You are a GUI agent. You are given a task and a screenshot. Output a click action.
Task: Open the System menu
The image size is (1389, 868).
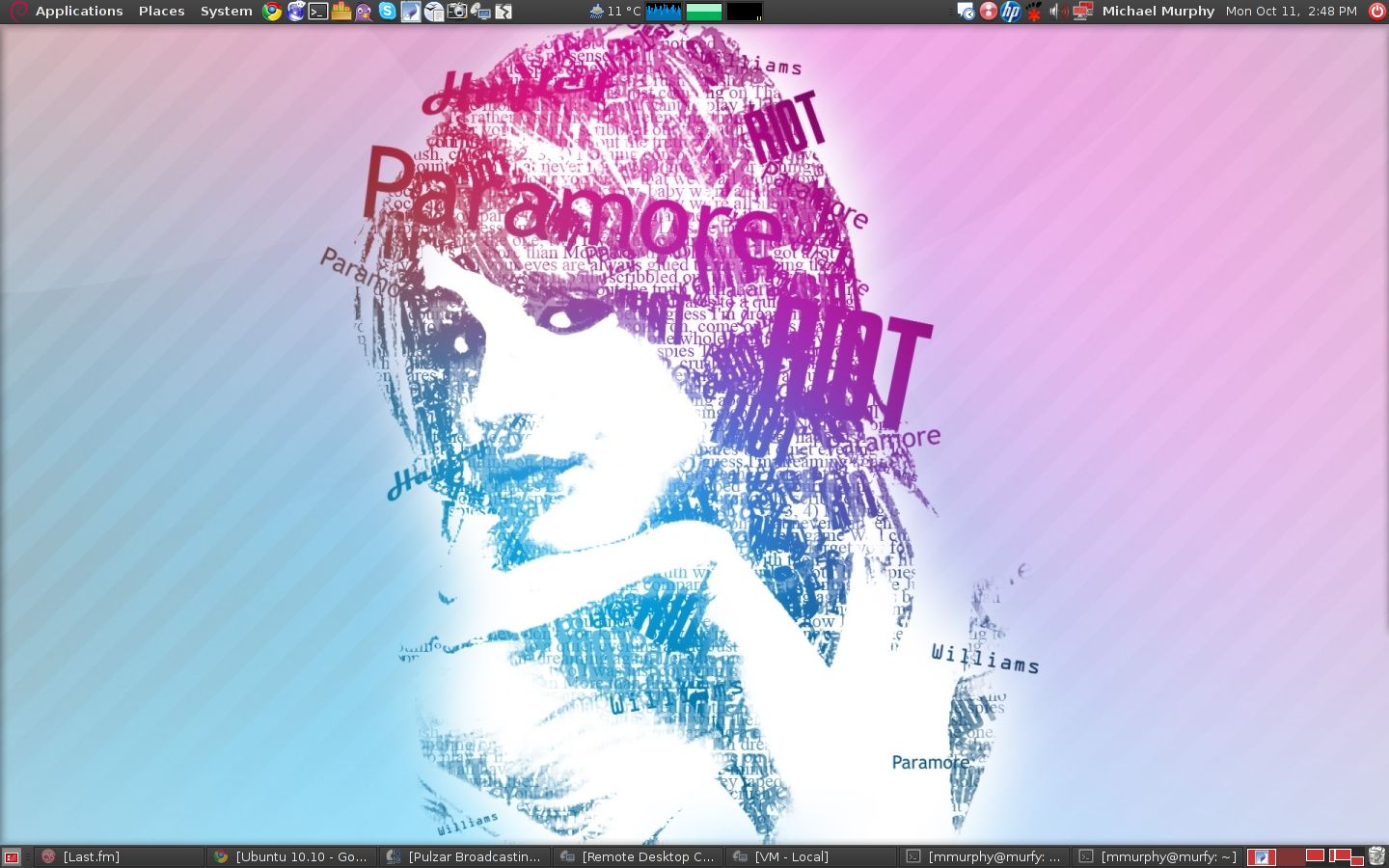pos(226,12)
